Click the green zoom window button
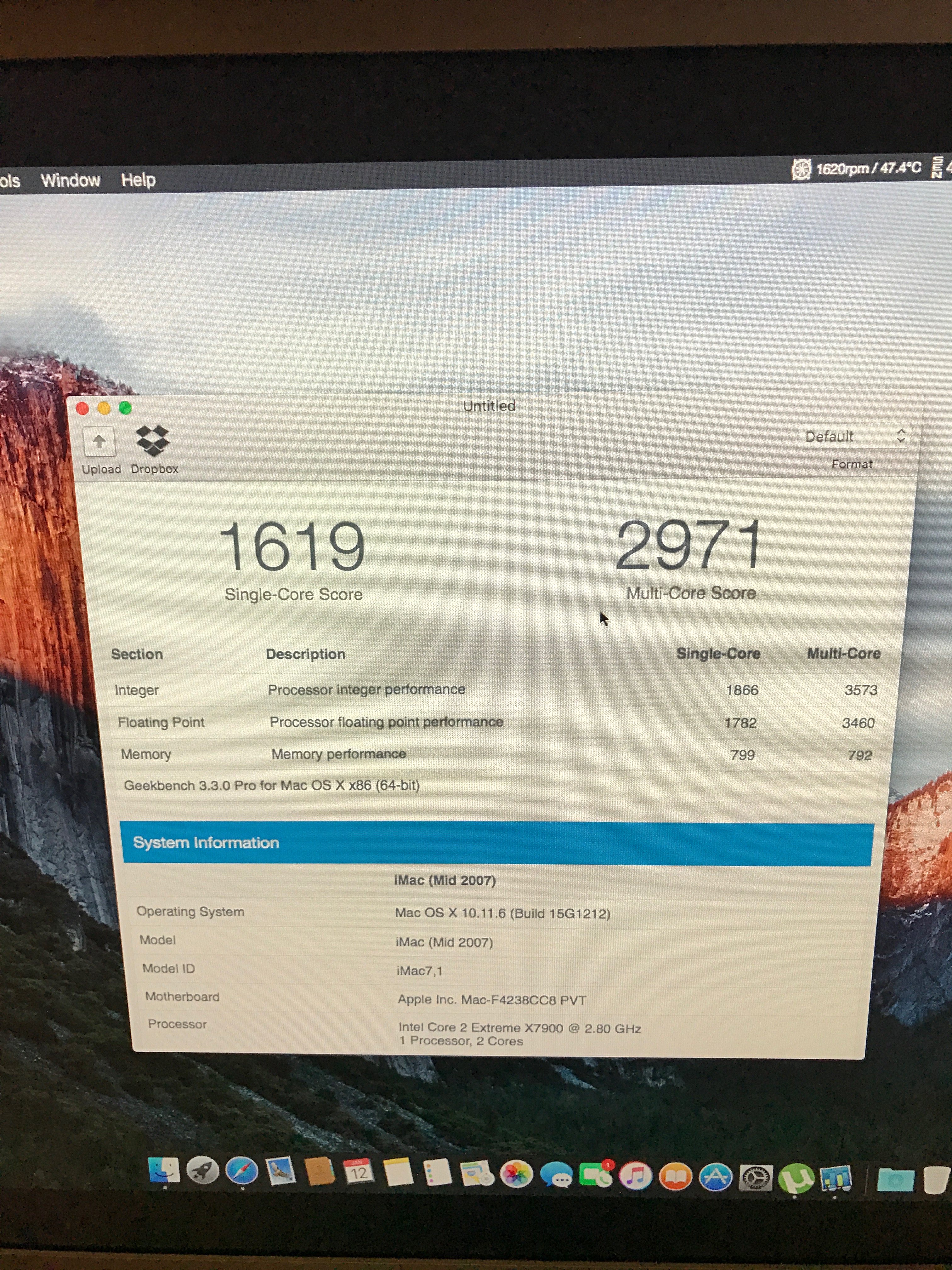Viewport: 952px width, 1270px height. 125,408
